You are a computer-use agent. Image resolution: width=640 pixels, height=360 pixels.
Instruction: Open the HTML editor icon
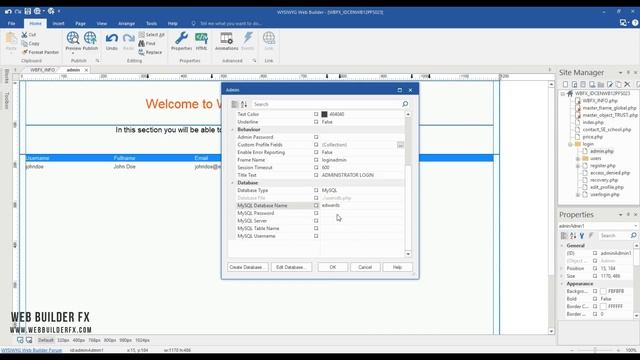click(201, 38)
